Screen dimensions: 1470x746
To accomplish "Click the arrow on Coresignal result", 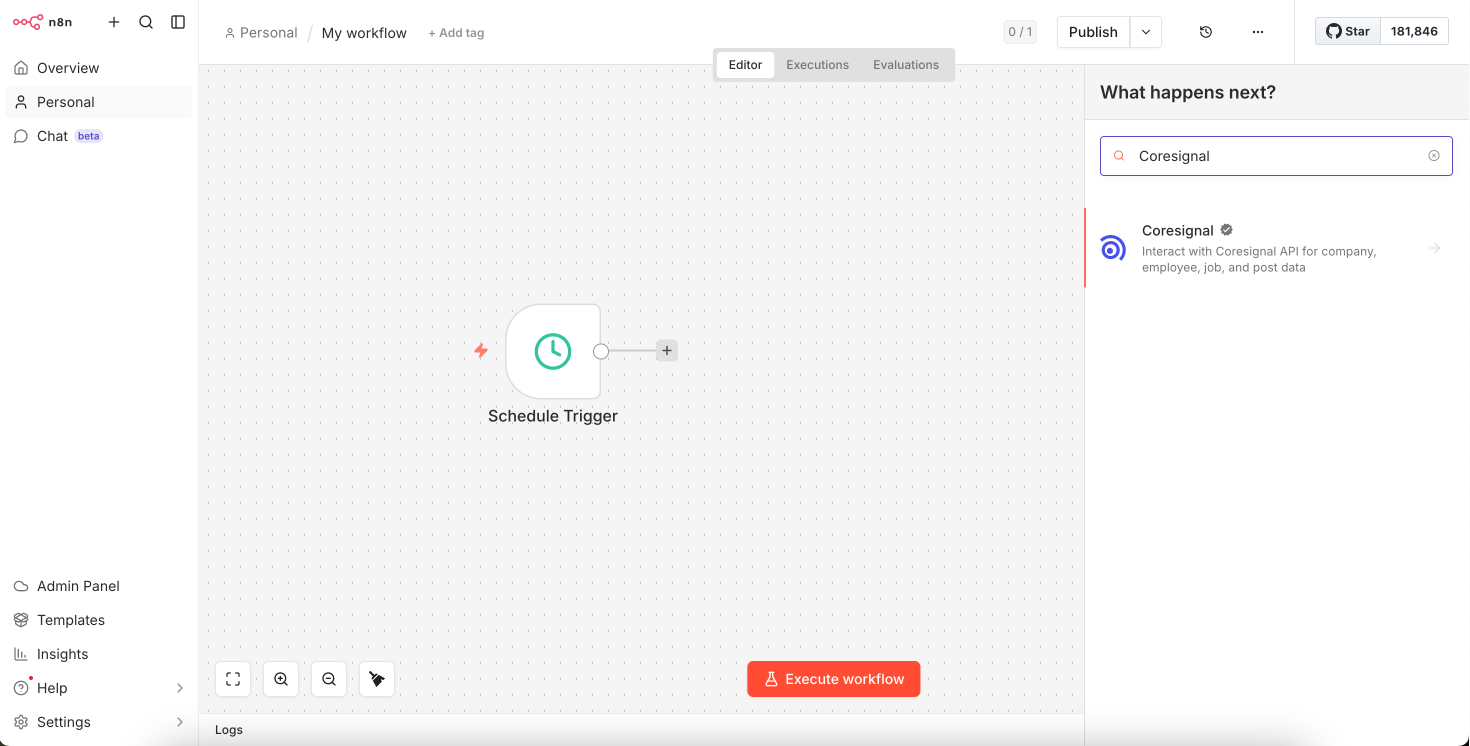I will (x=1435, y=248).
